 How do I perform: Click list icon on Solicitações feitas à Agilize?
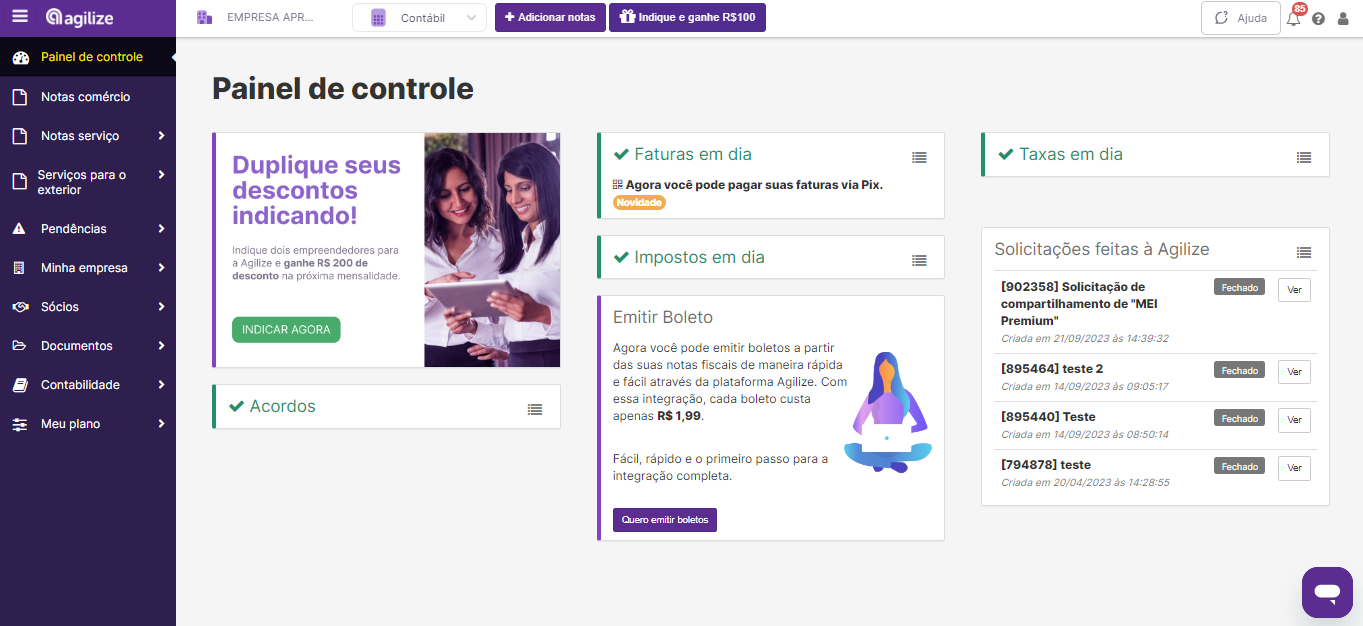point(1304,253)
